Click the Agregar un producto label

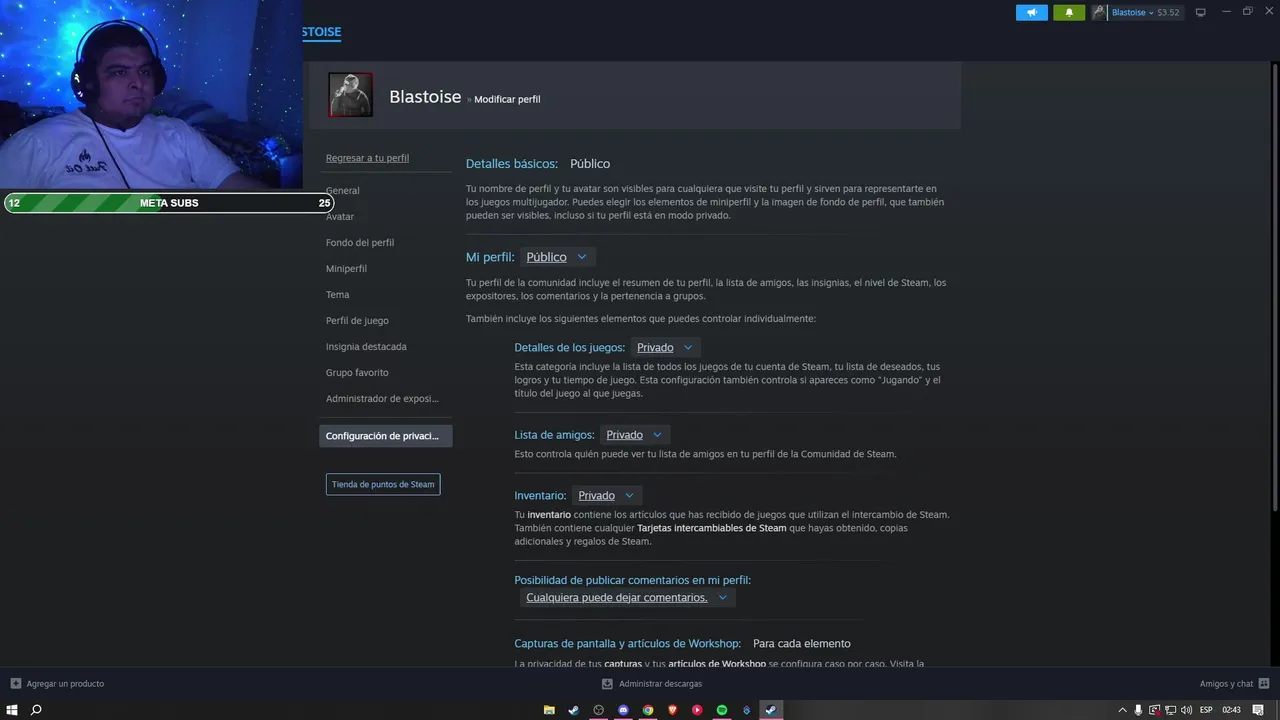[x=65, y=684]
